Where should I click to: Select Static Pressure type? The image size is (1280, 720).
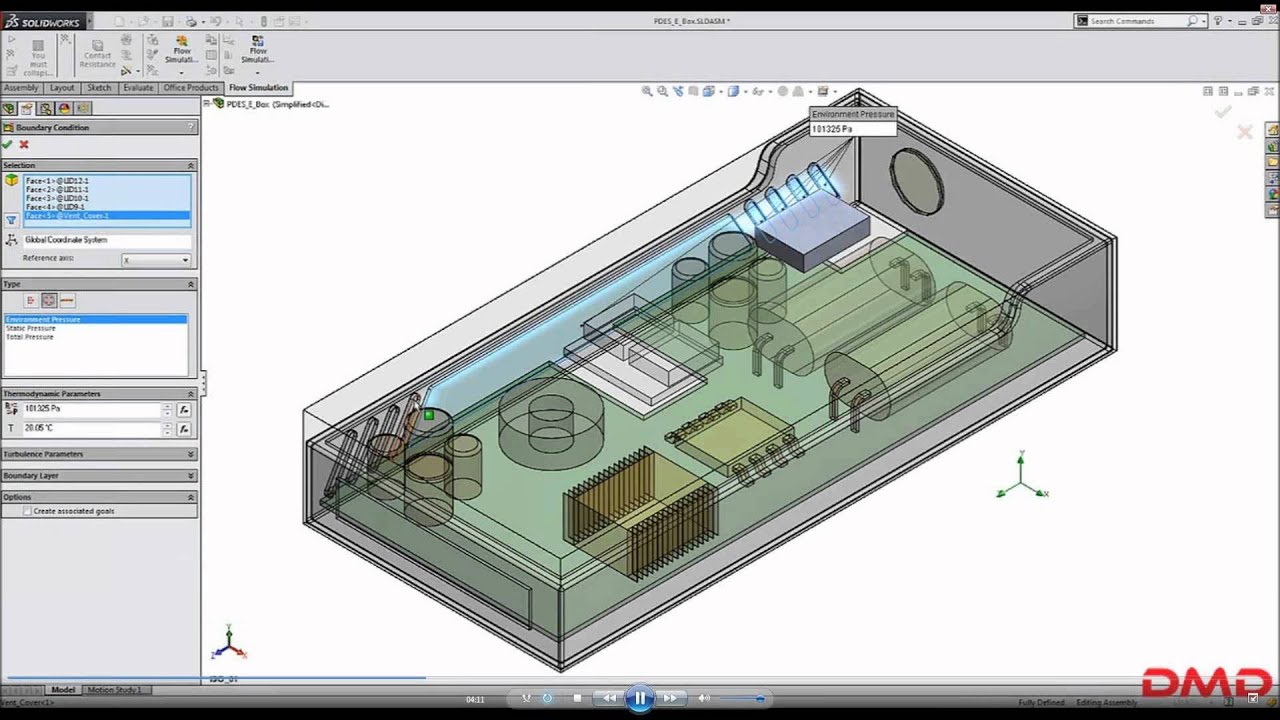[x=95, y=328]
